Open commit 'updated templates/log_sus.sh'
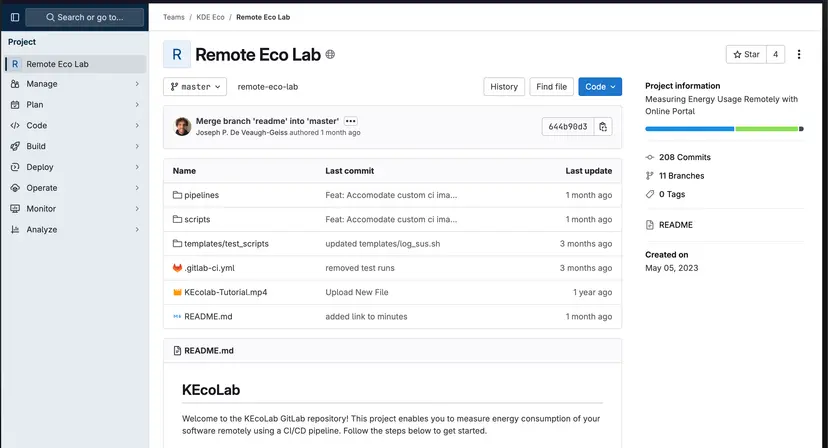The width and height of the screenshot is (828, 448). coord(382,244)
